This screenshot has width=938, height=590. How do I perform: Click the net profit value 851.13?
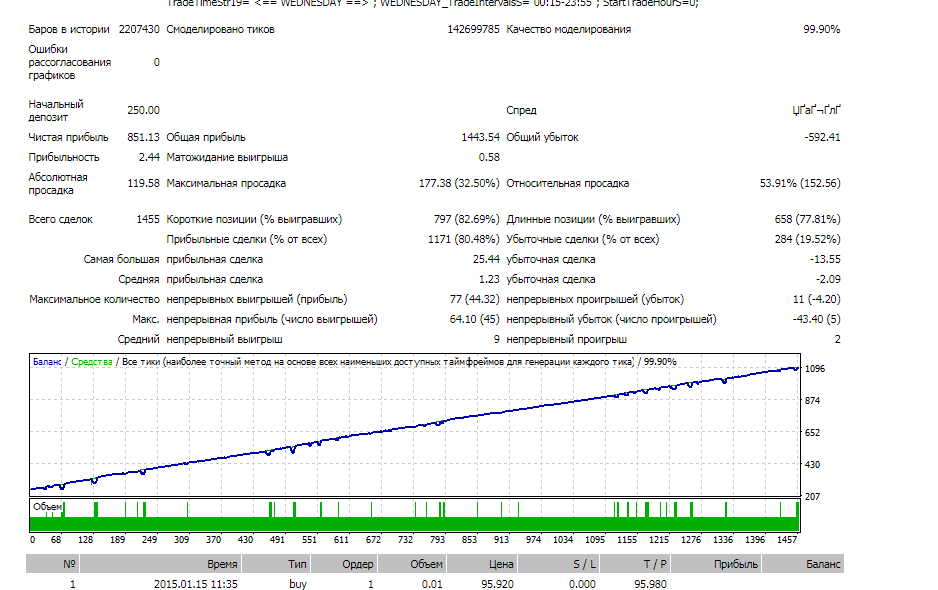pos(143,137)
